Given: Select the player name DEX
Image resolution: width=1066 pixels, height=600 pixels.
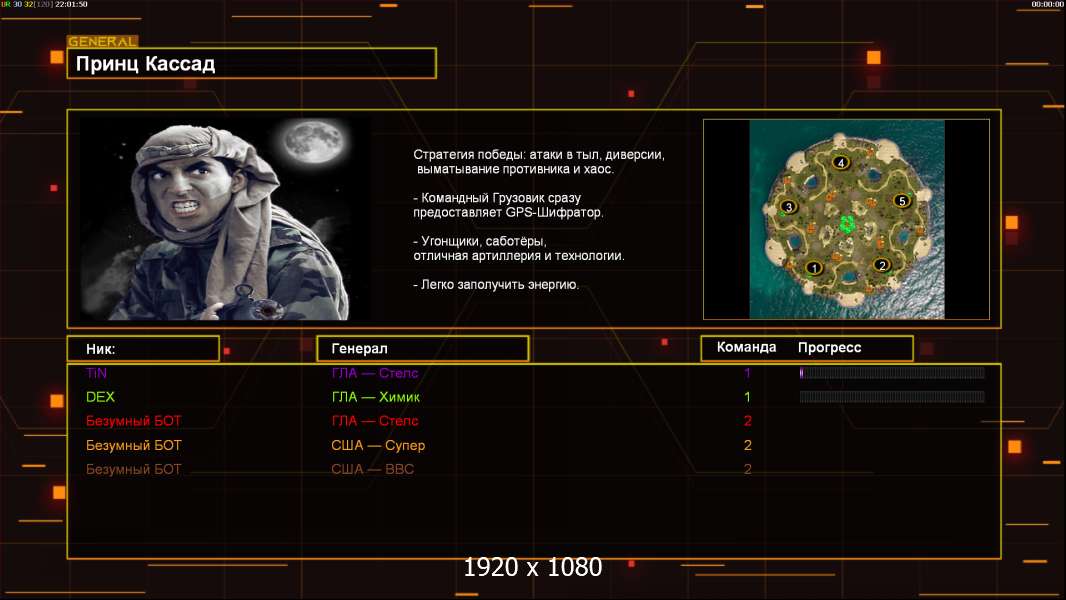Looking at the screenshot, I should (101, 397).
